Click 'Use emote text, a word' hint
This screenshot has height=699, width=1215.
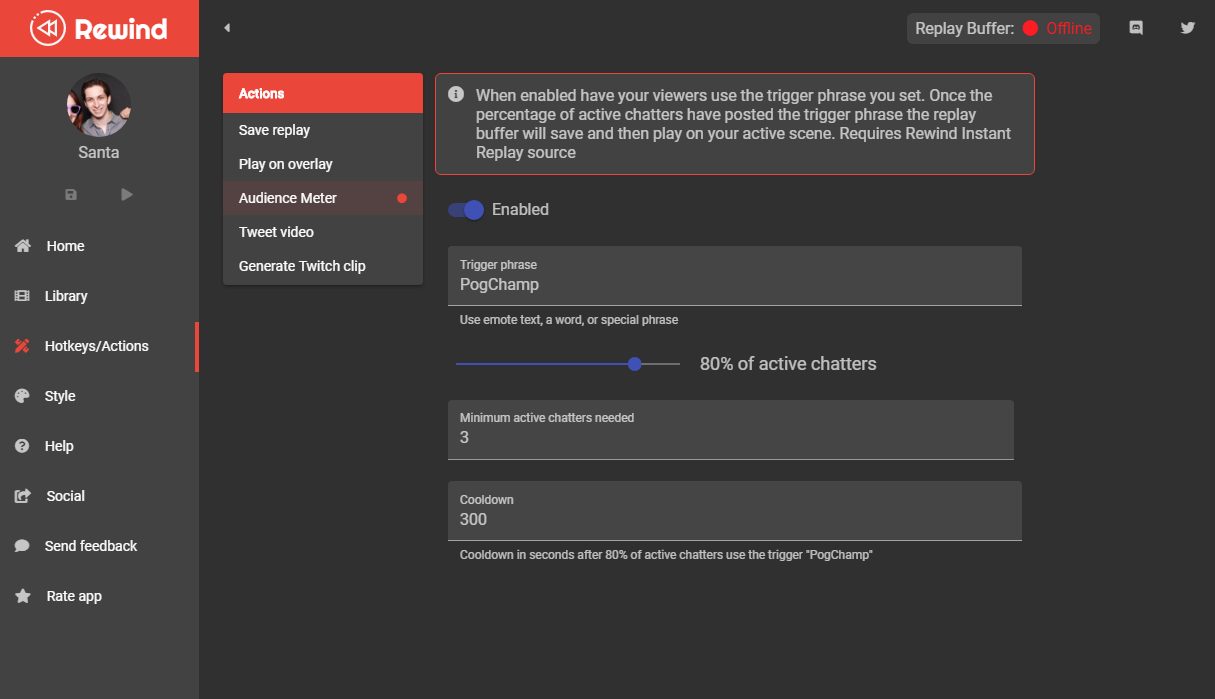click(569, 320)
